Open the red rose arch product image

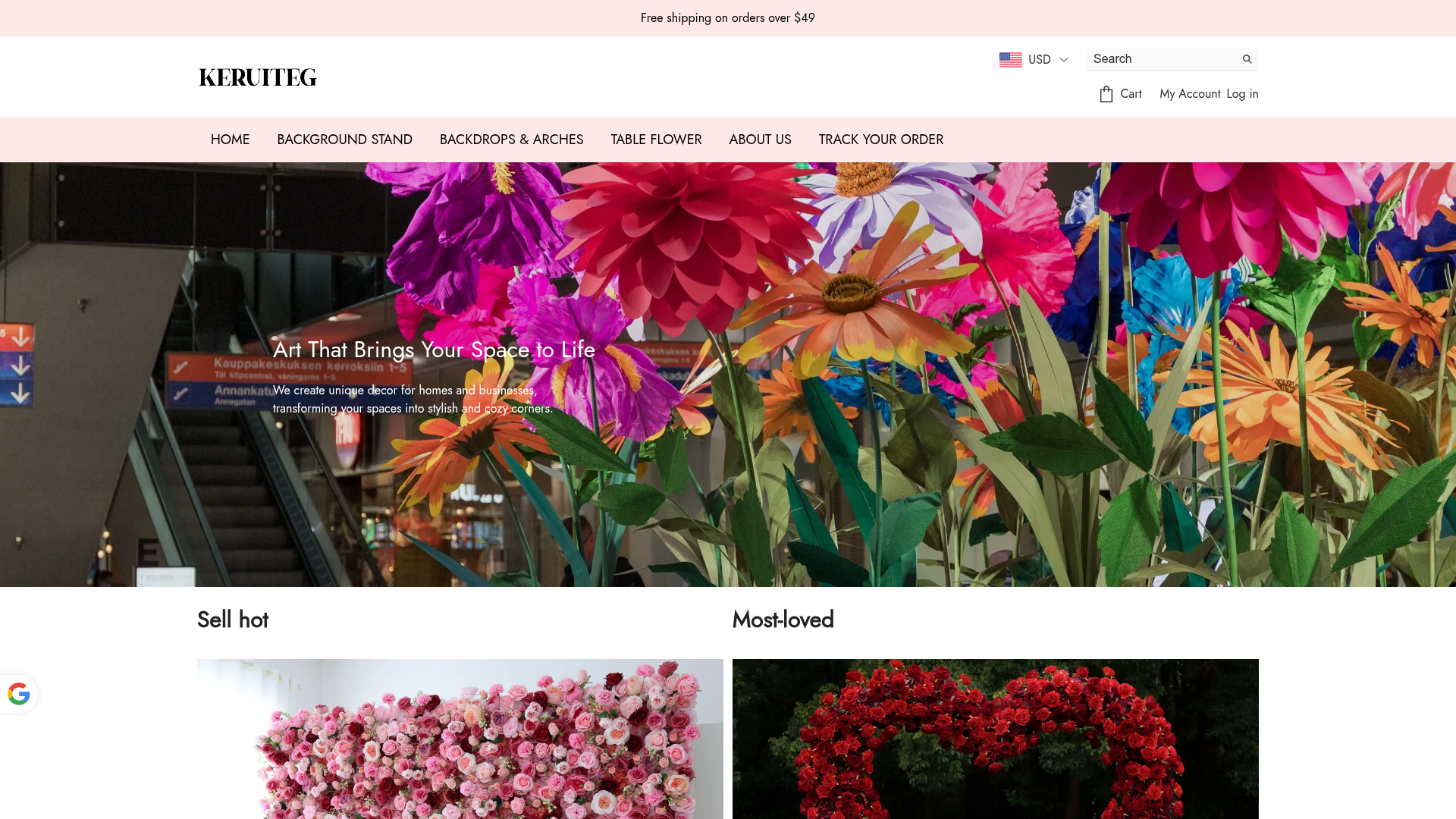pyautogui.click(x=996, y=739)
